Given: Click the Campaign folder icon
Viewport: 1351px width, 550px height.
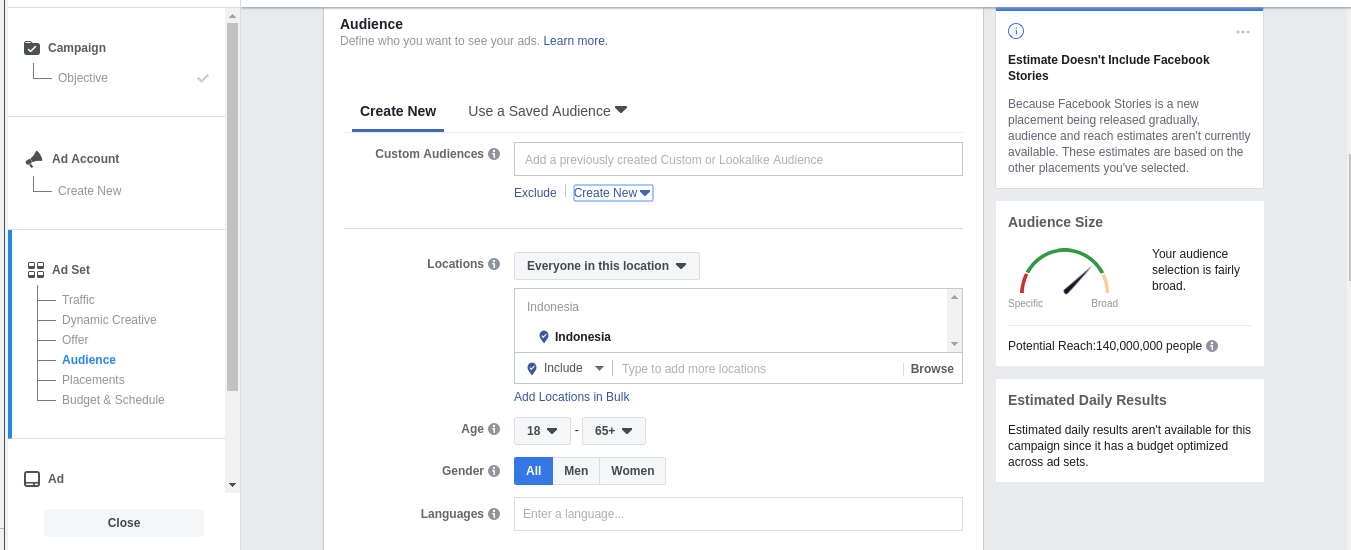Looking at the screenshot, I should (x=32, y=48).
